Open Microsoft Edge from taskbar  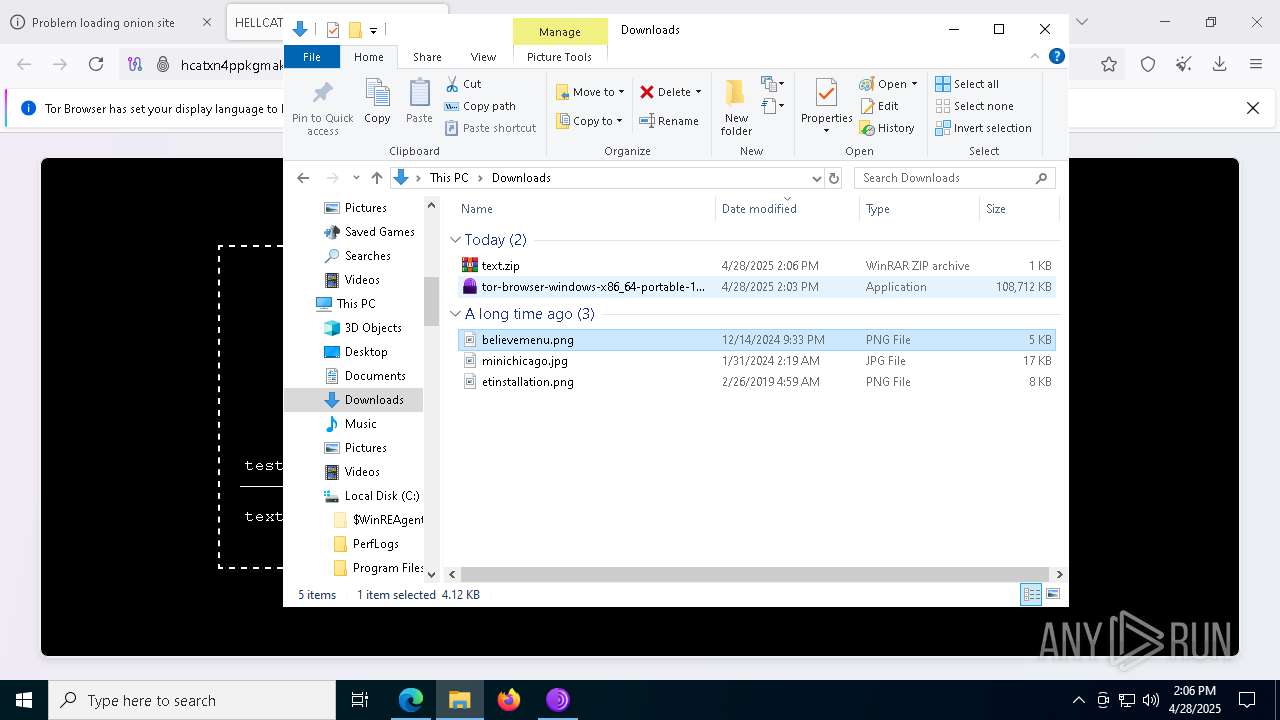411,700
